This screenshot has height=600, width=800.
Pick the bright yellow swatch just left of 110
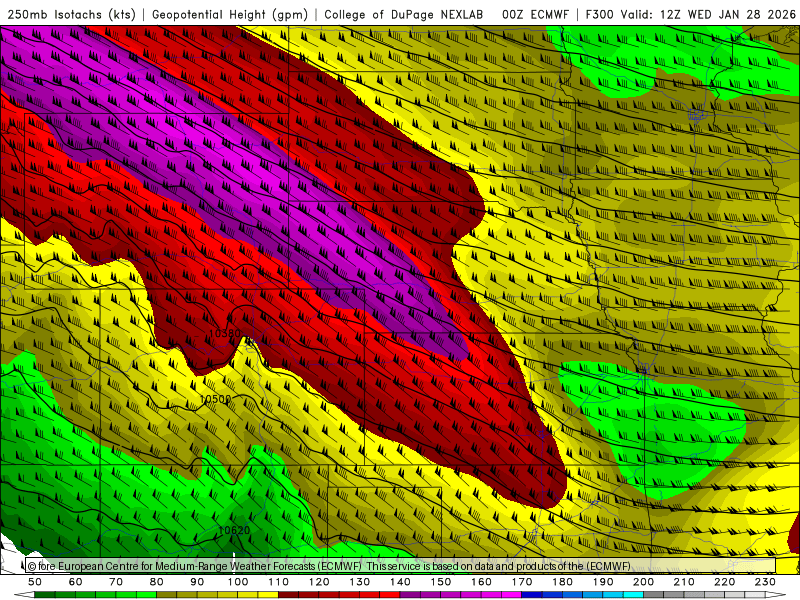pos(268,595)
